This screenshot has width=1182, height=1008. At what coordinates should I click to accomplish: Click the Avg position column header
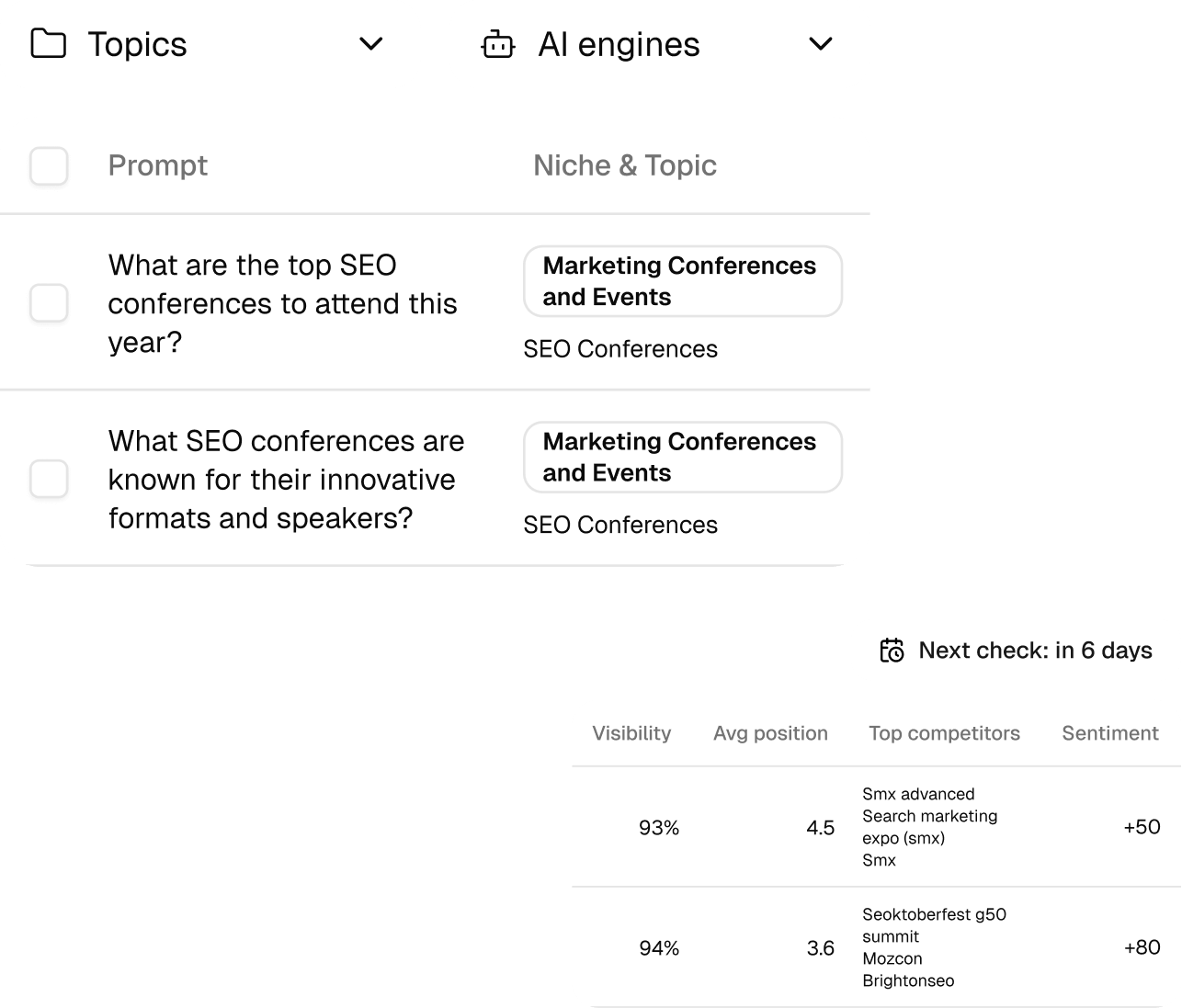[770, 733]
